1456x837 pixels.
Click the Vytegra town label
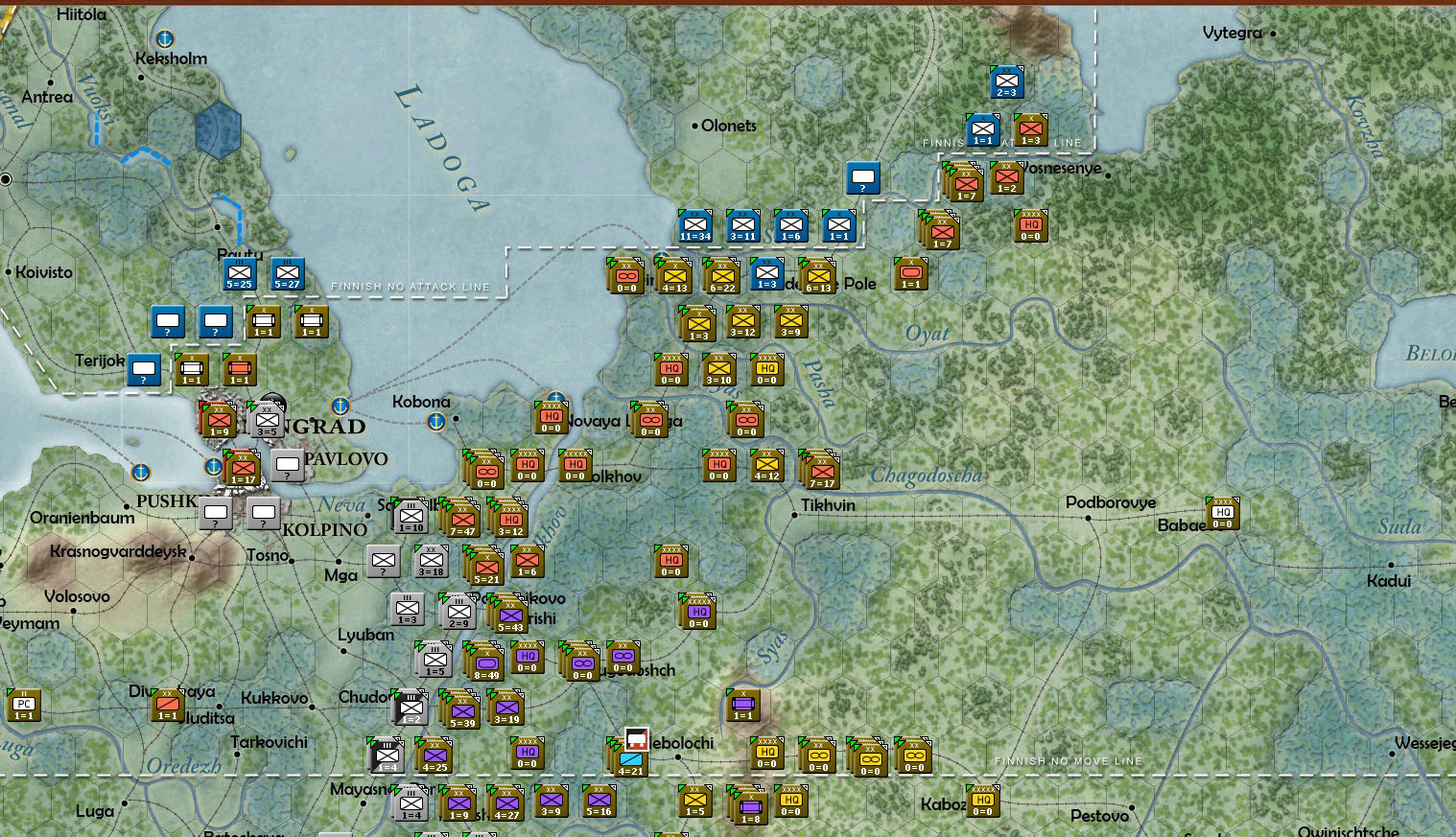pos(1233,33)
